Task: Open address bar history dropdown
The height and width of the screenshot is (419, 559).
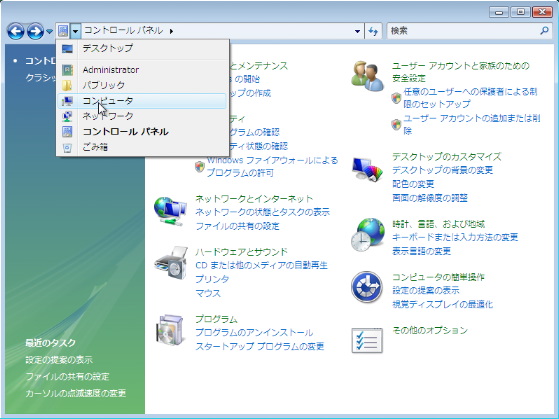Action: (357, 31)
